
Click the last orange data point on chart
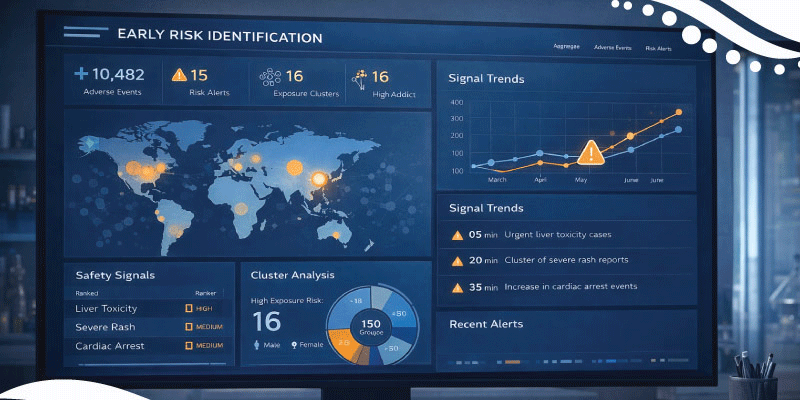pyautogui.click(x=679, y=112)
